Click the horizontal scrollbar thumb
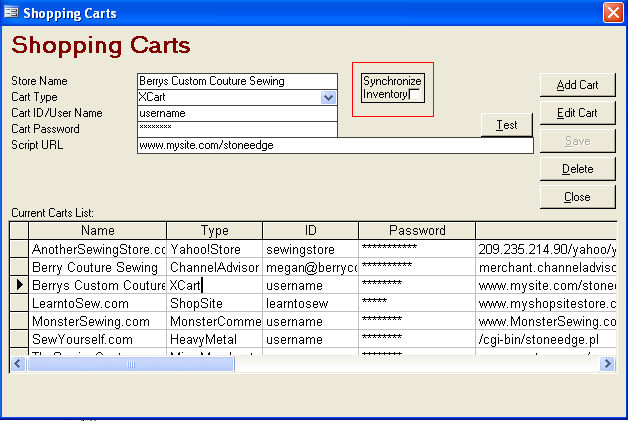 tap(131, 364)
